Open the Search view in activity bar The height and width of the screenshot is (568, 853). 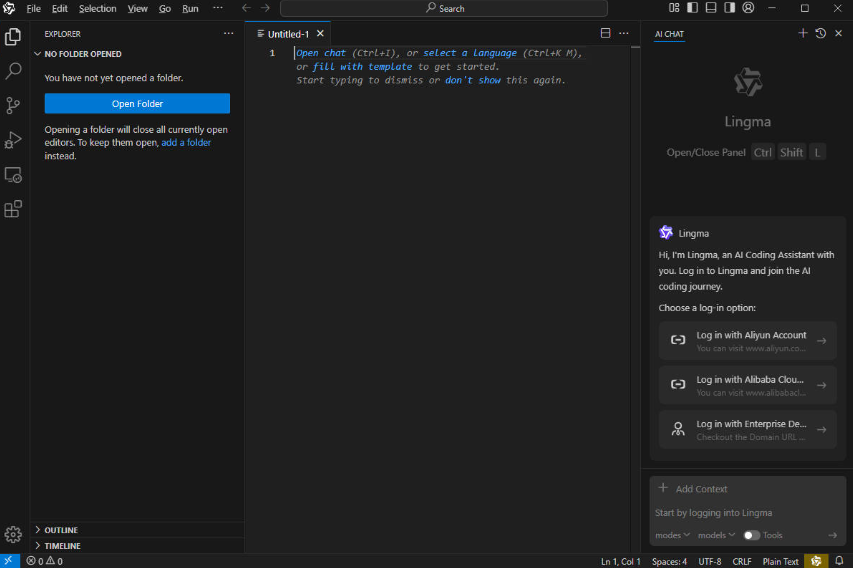[13, 71]
